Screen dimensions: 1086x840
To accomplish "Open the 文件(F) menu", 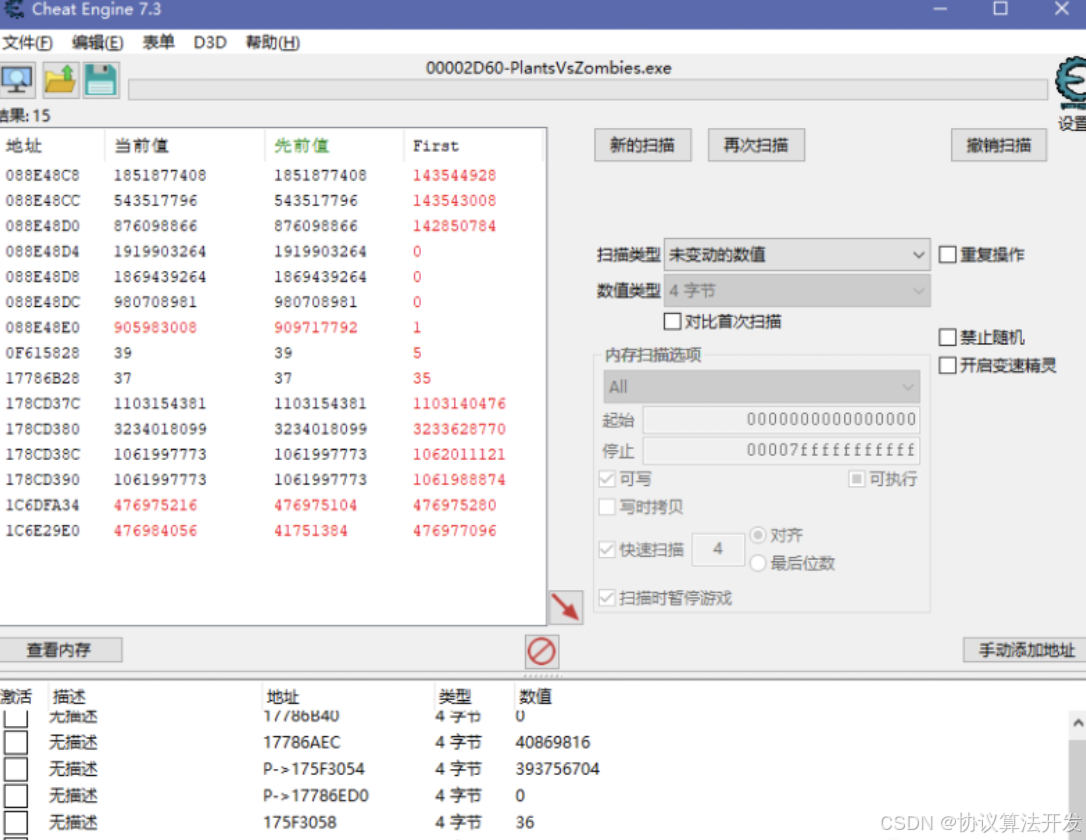I will 27,43.
